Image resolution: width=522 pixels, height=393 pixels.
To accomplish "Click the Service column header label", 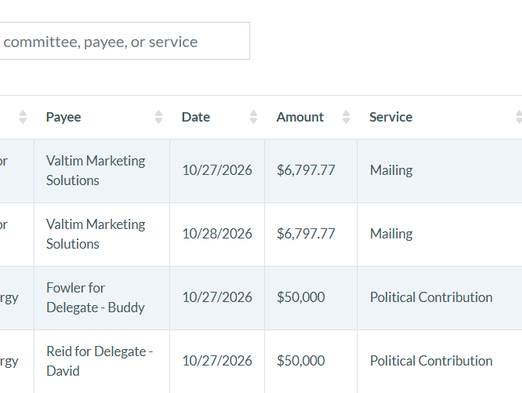I will [391, 117].
